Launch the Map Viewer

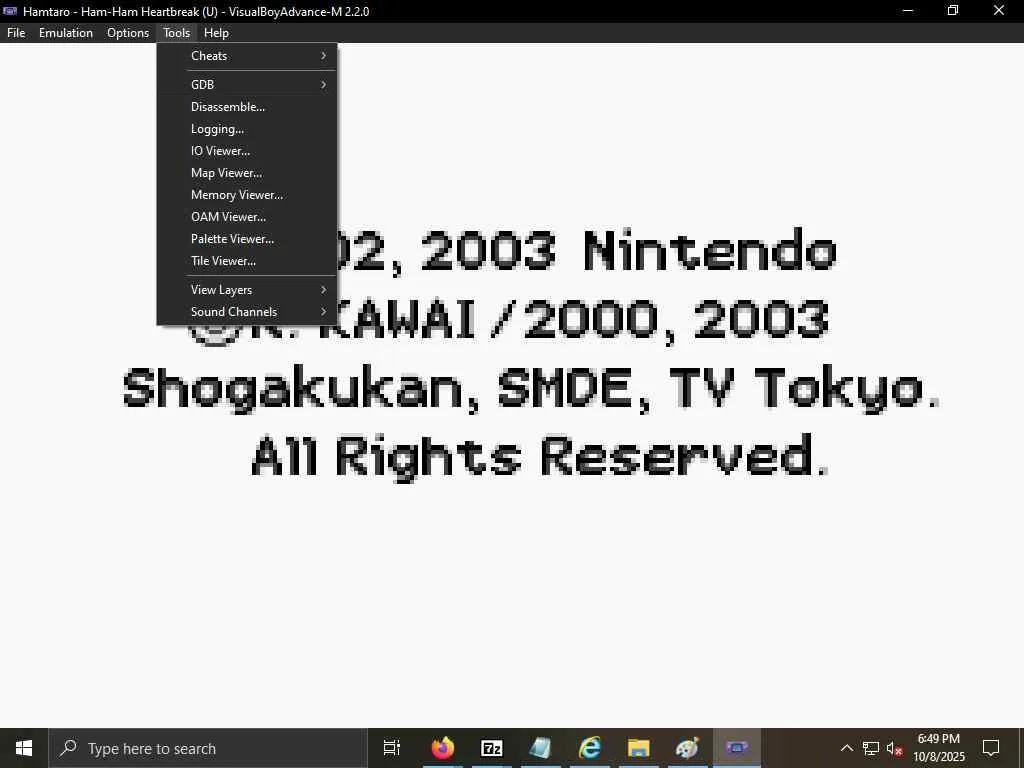tap(247, 173)
